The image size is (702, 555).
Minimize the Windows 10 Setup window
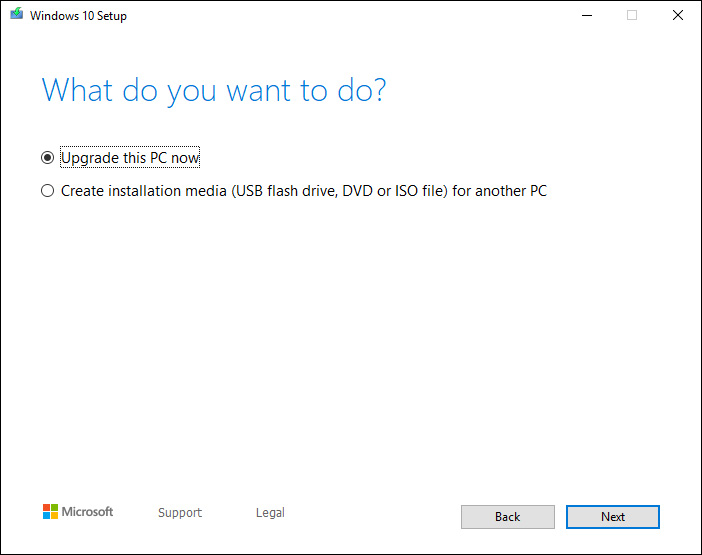pyautogui.click(x=587, y=15)
